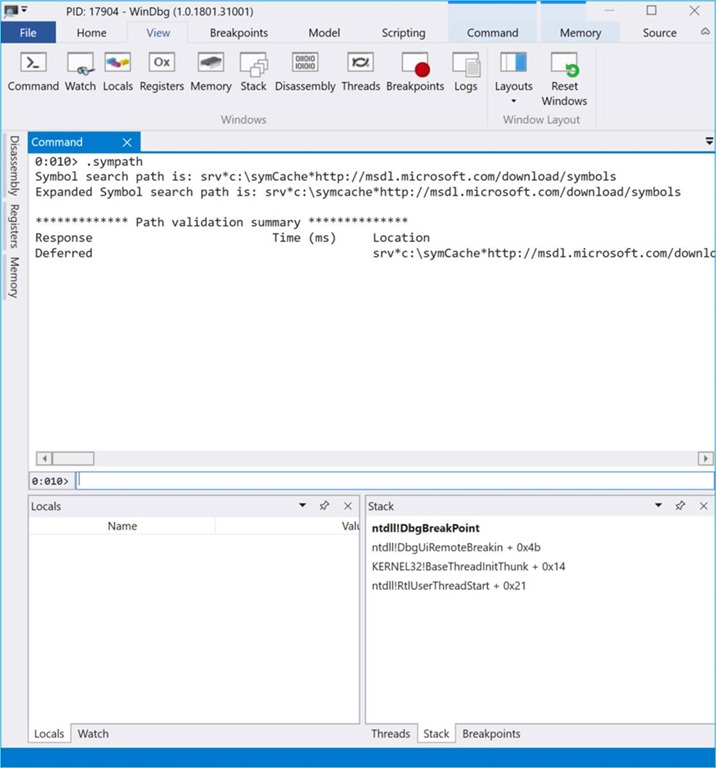
Task: Open the Scripting ribbon tab
Action: (403, 33)
